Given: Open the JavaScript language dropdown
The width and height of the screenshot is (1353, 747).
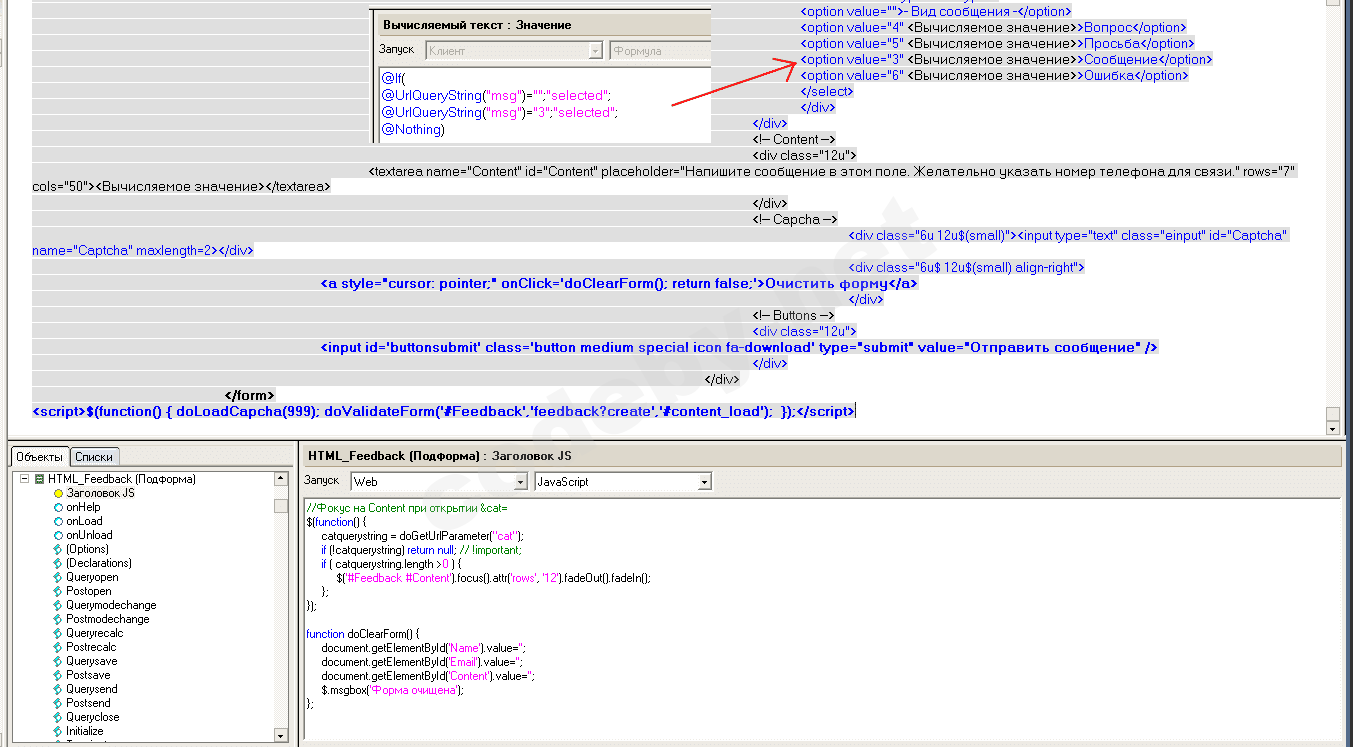Looking at the screenshot, I should (704, 482).
